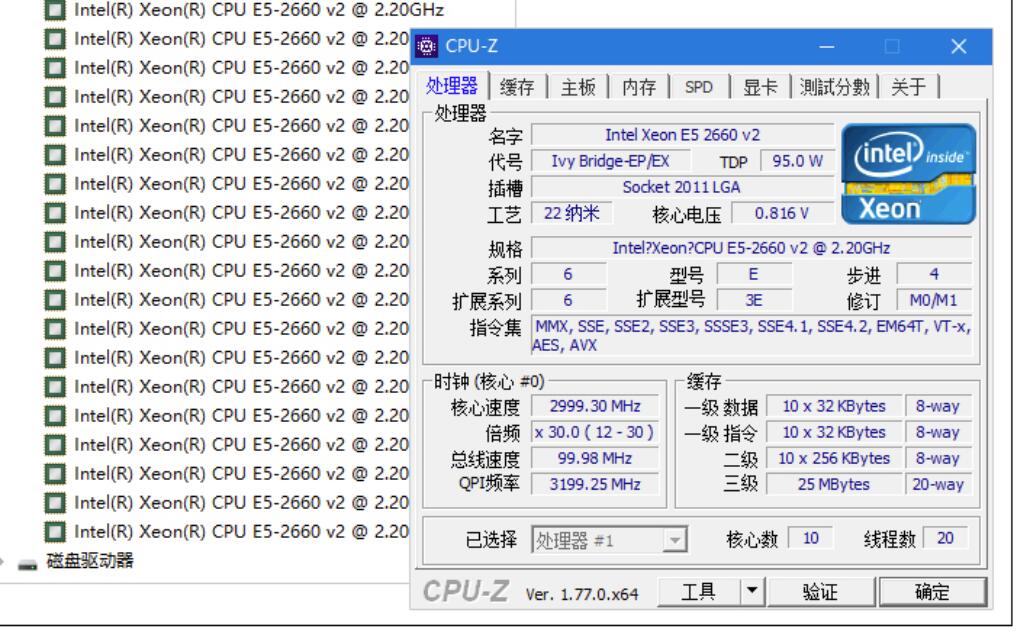
Task: Click the Intel inside logo badge
Action: tap(911, 153)
